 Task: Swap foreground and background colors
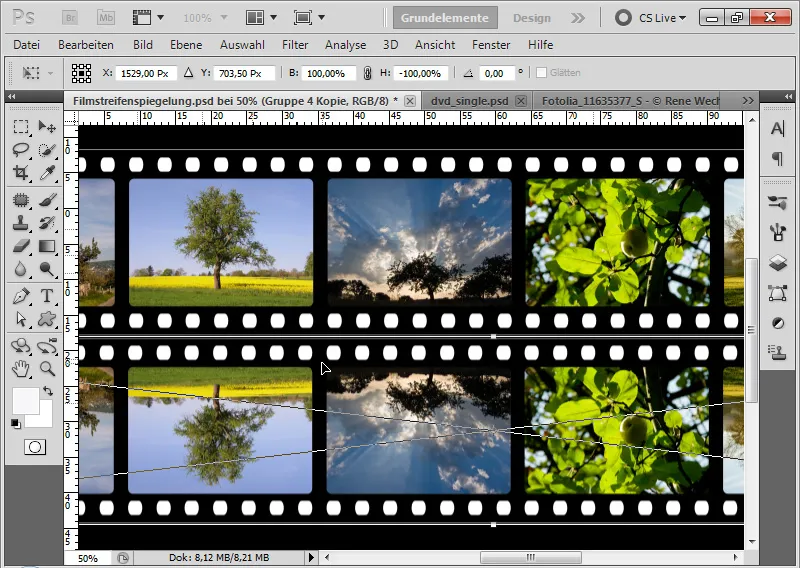click(48, 391)
